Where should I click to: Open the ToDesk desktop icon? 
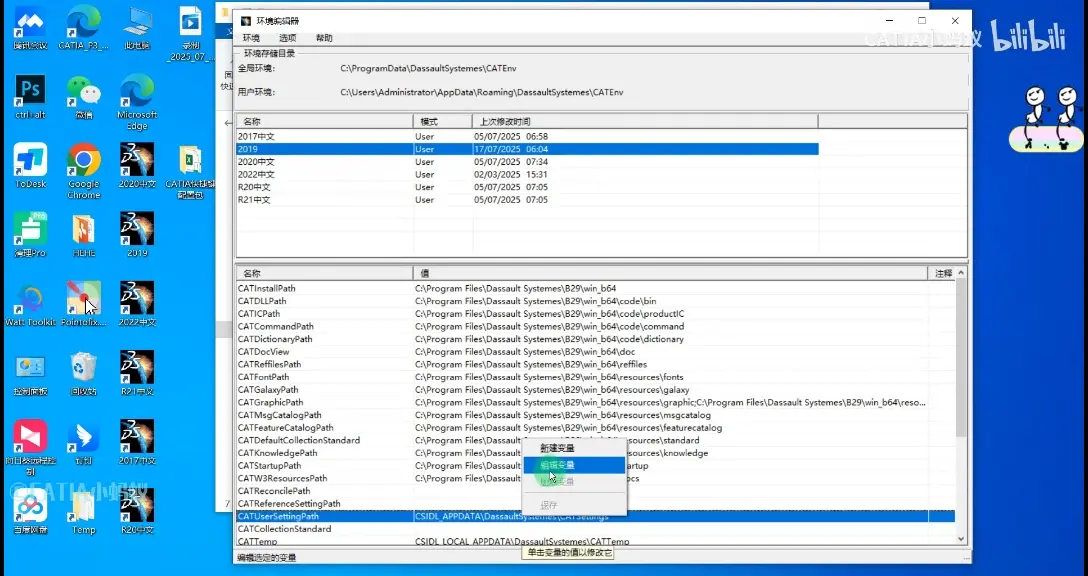click(x=30, y=166)
